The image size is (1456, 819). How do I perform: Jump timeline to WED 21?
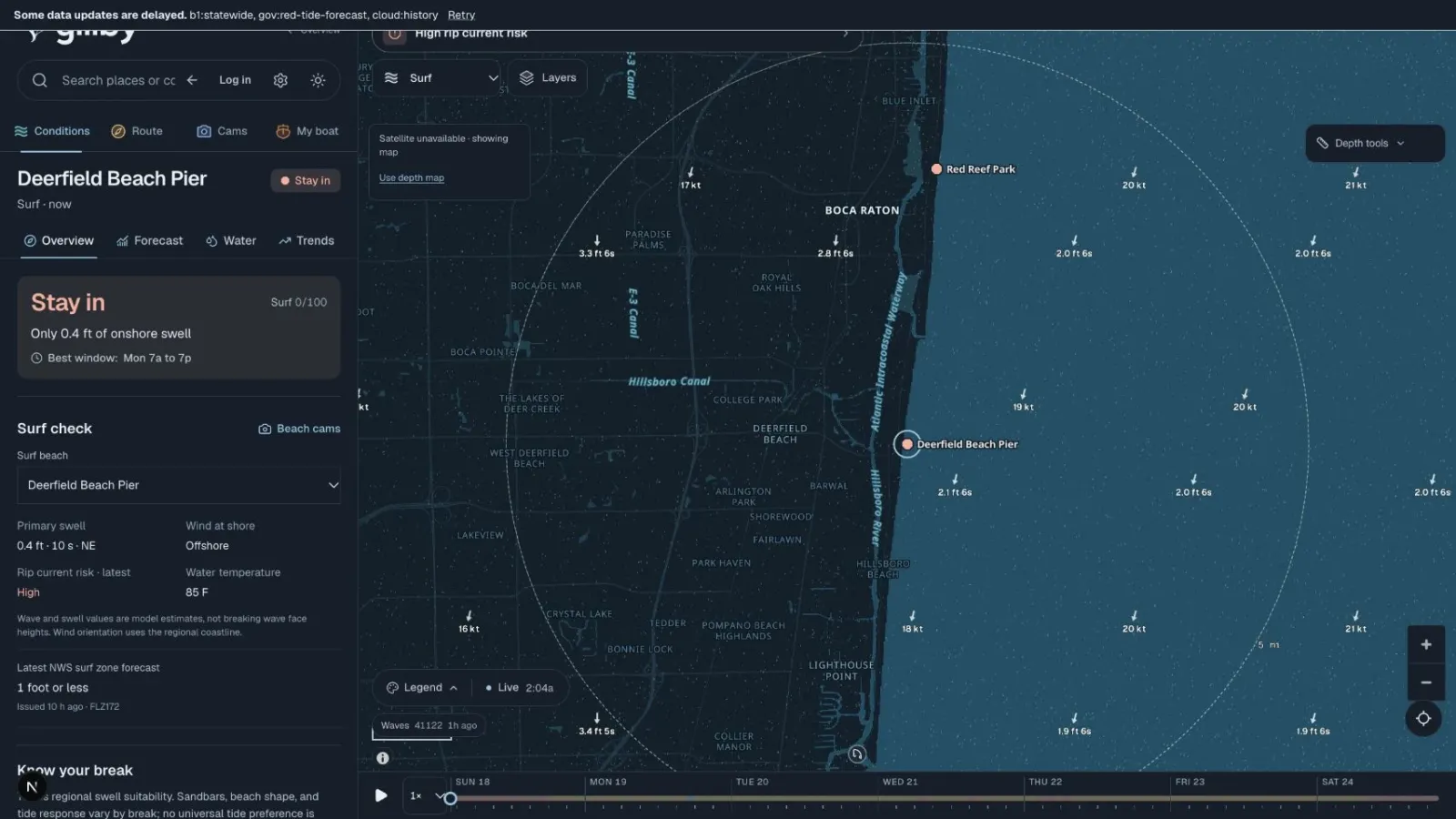(900, 782)
